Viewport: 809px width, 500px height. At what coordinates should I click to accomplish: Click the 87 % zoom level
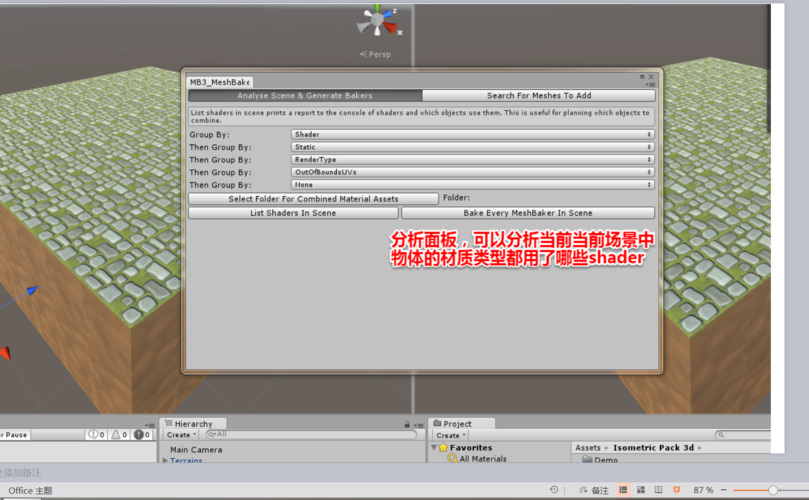[x=703, y=490]
